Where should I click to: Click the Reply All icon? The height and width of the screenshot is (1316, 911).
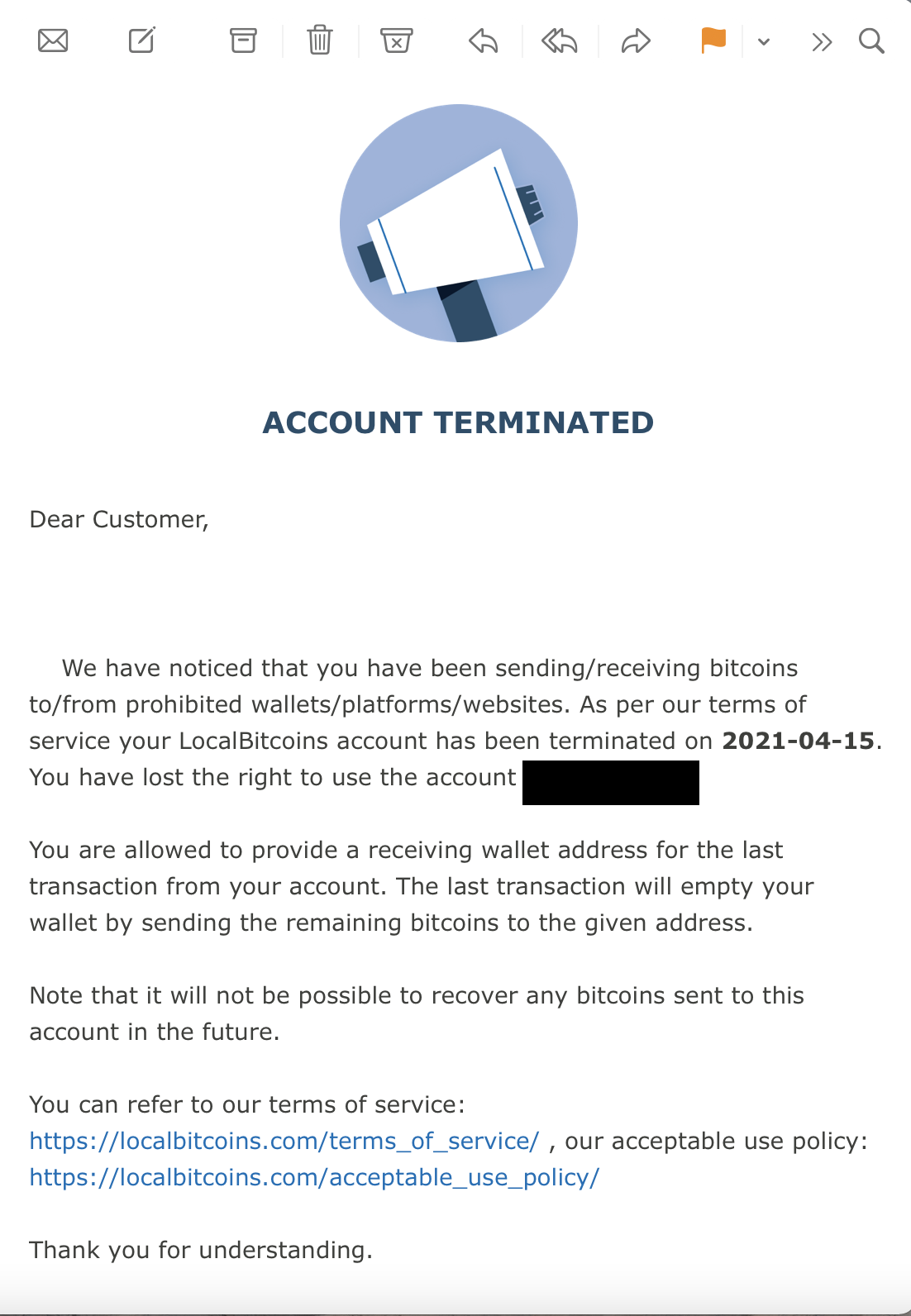[x=560, y=41]
